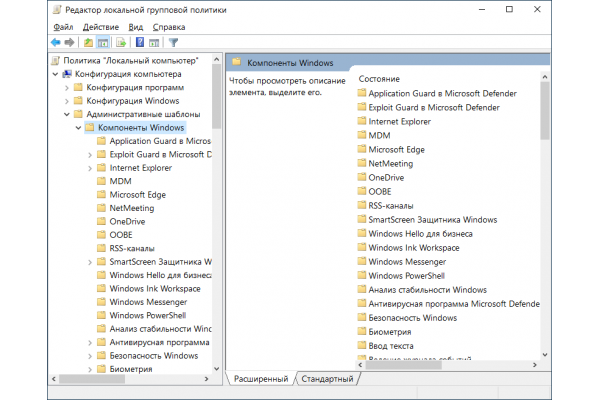Click MDM folder icon in right pane

pos(362,135)
